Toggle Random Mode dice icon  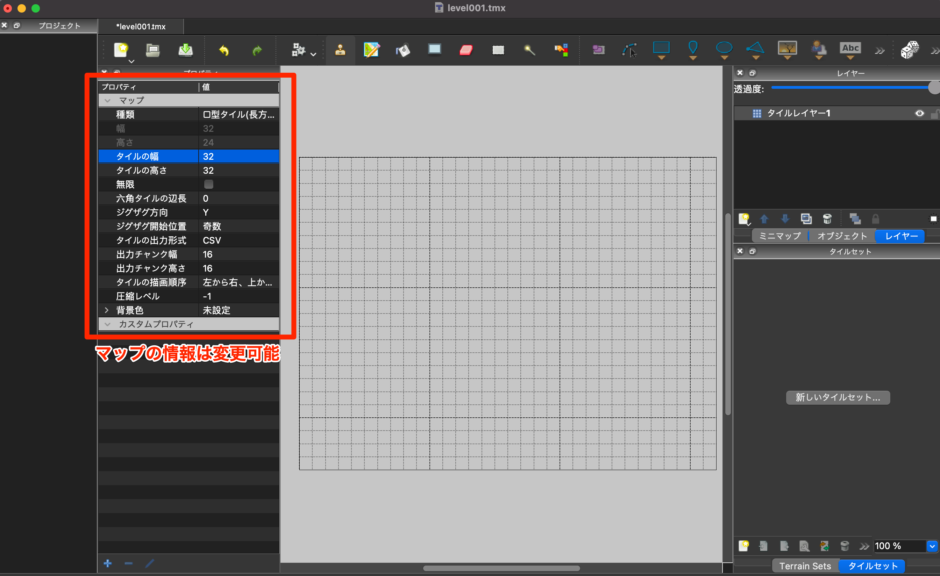tap(909, 50)
